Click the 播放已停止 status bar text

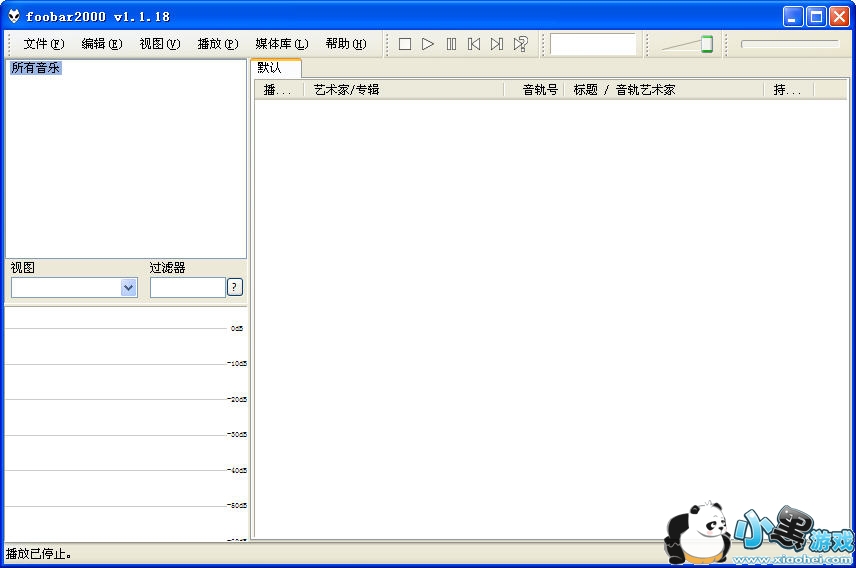point(38,554)
